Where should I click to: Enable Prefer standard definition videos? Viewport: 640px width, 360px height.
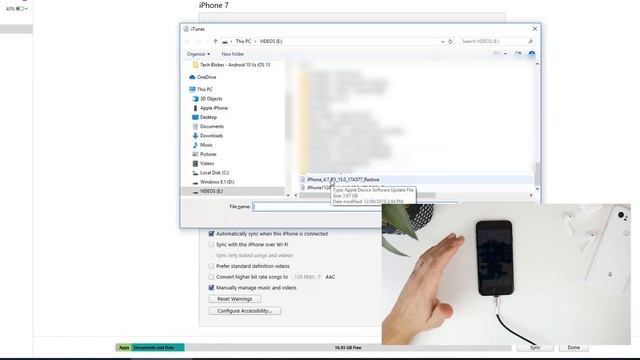point(211,266)
